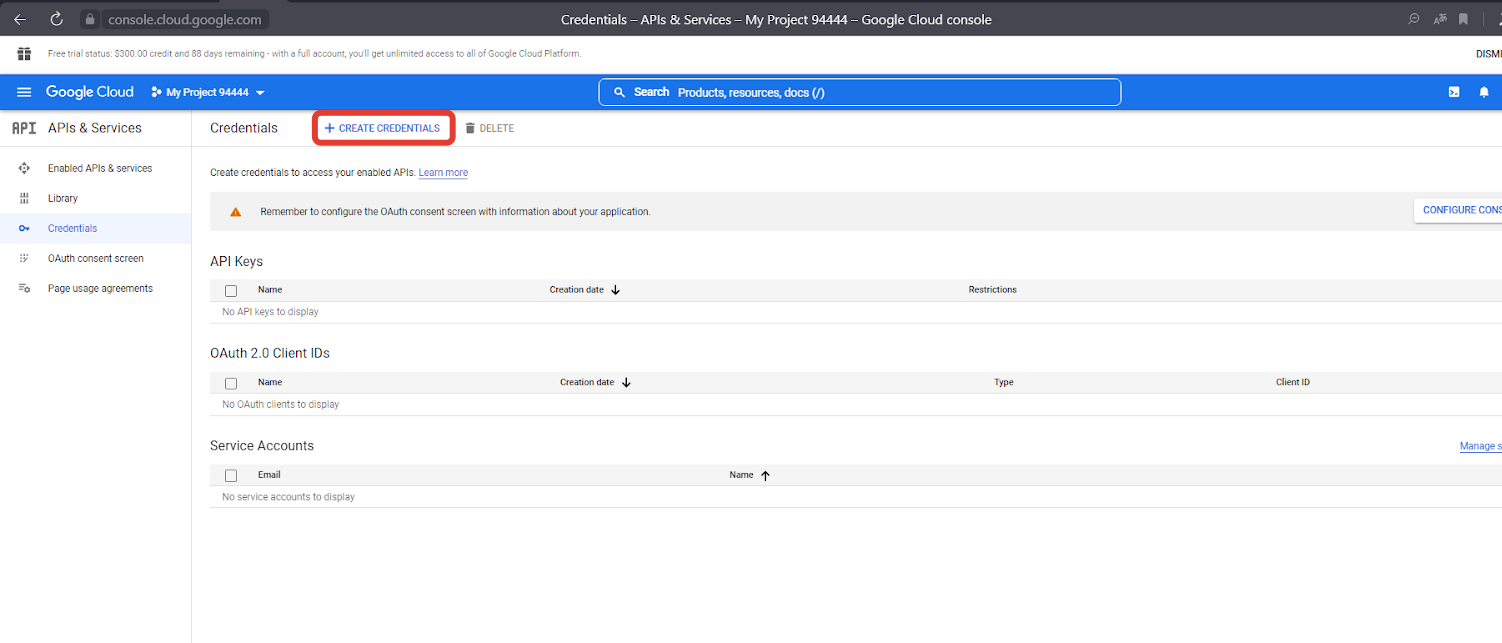The height and width of the screenshot is (643, 1502).
Task: Open the hamburger navigation menu
Action: point(24,92)
